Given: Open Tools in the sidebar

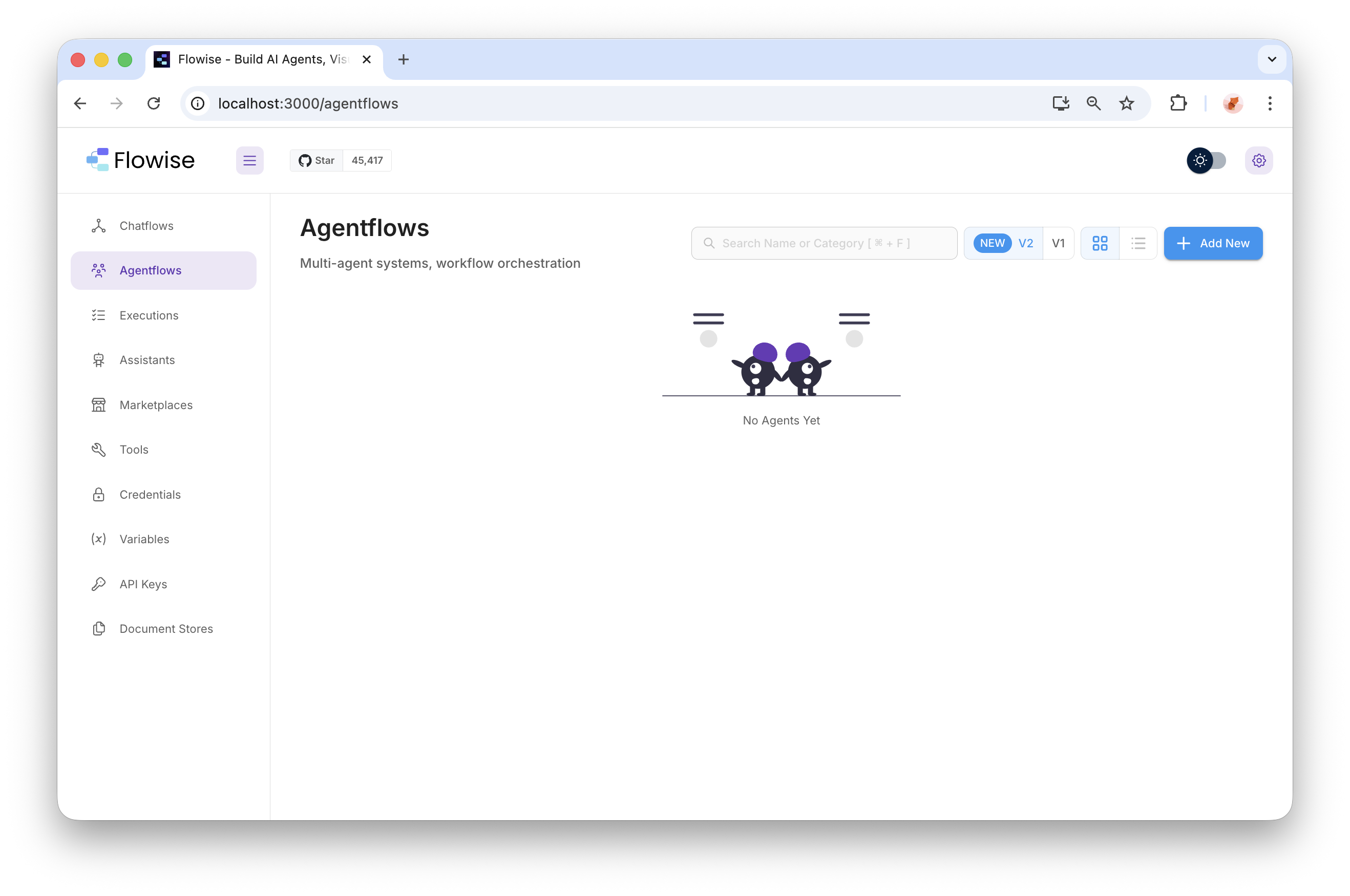Looking at the screenshot, I should coord(134,450).
